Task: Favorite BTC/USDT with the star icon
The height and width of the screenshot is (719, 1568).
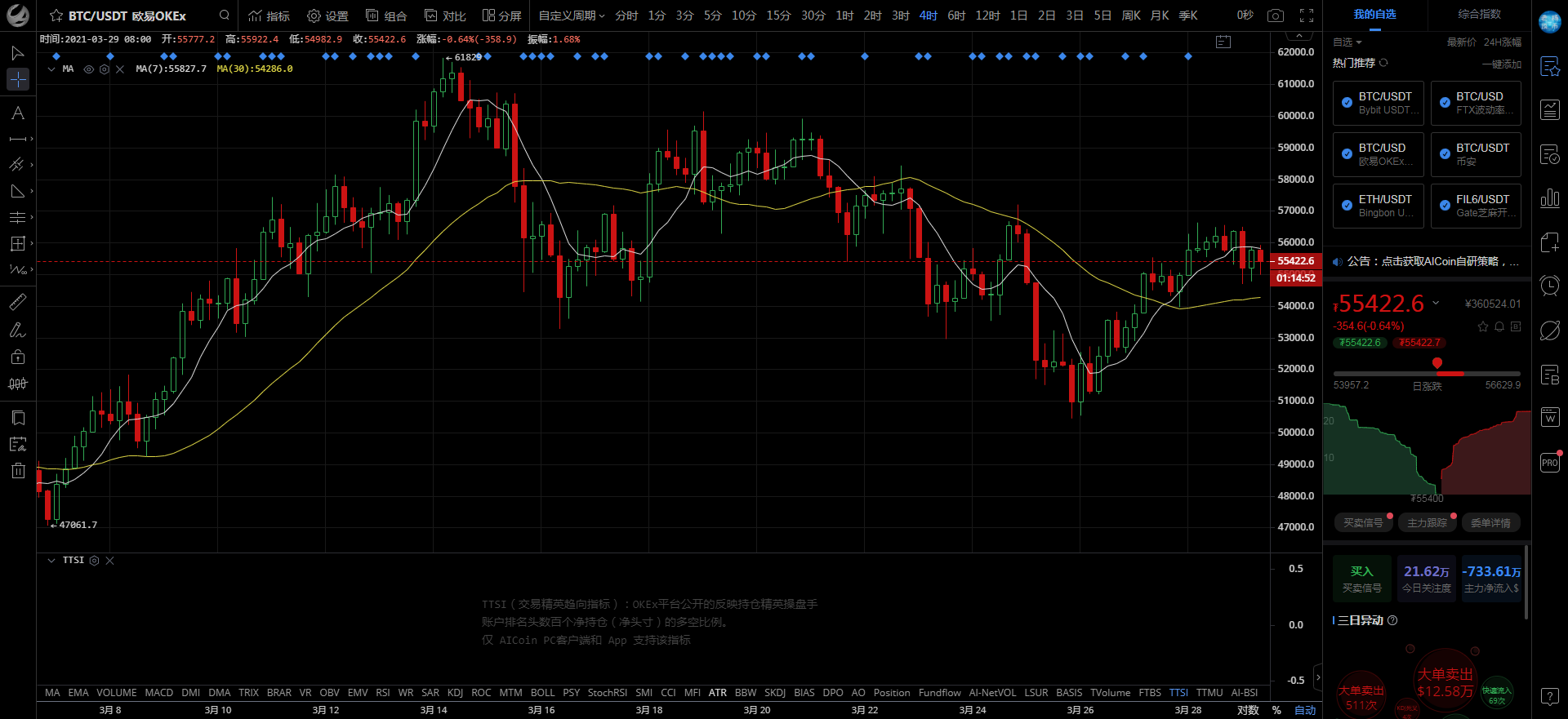Action: 56,16
